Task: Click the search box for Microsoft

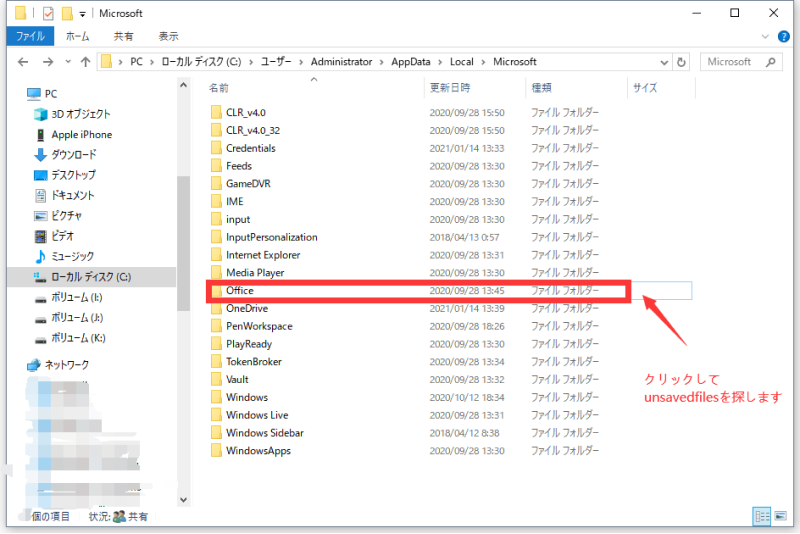Action: 741,62
